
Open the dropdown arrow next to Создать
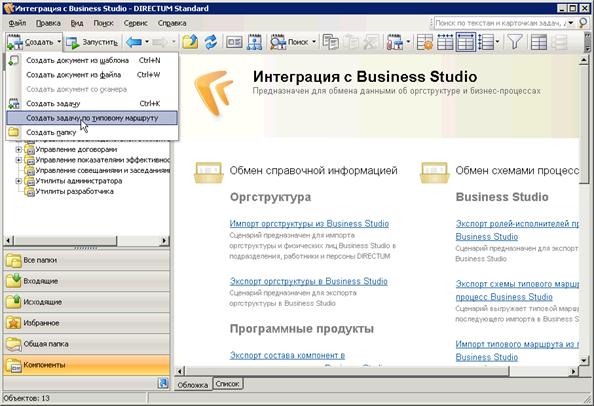(59, 42)
